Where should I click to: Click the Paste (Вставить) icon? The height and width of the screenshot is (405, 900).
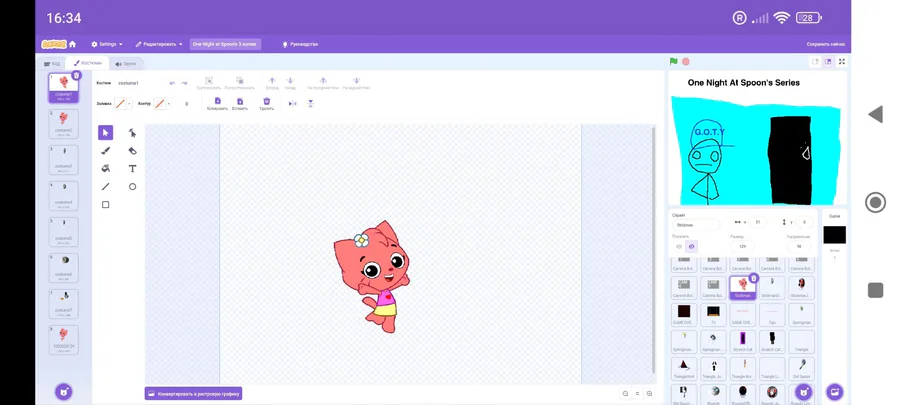[240, 101]
